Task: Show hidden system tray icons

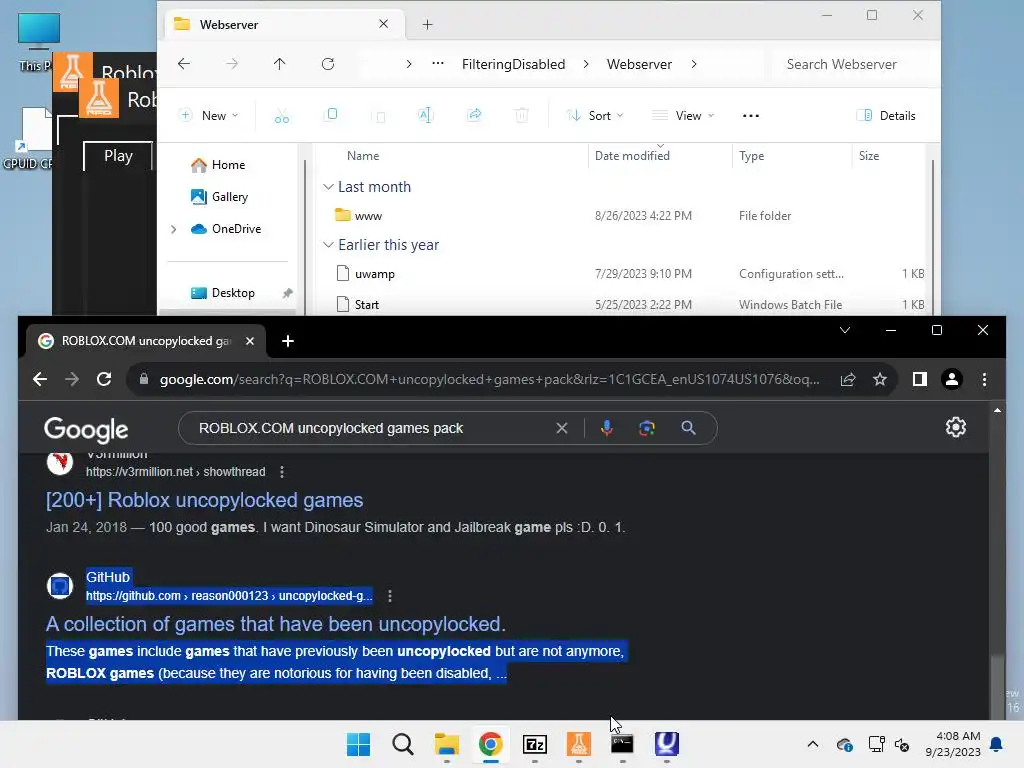Action: click(x=812, y=744)
